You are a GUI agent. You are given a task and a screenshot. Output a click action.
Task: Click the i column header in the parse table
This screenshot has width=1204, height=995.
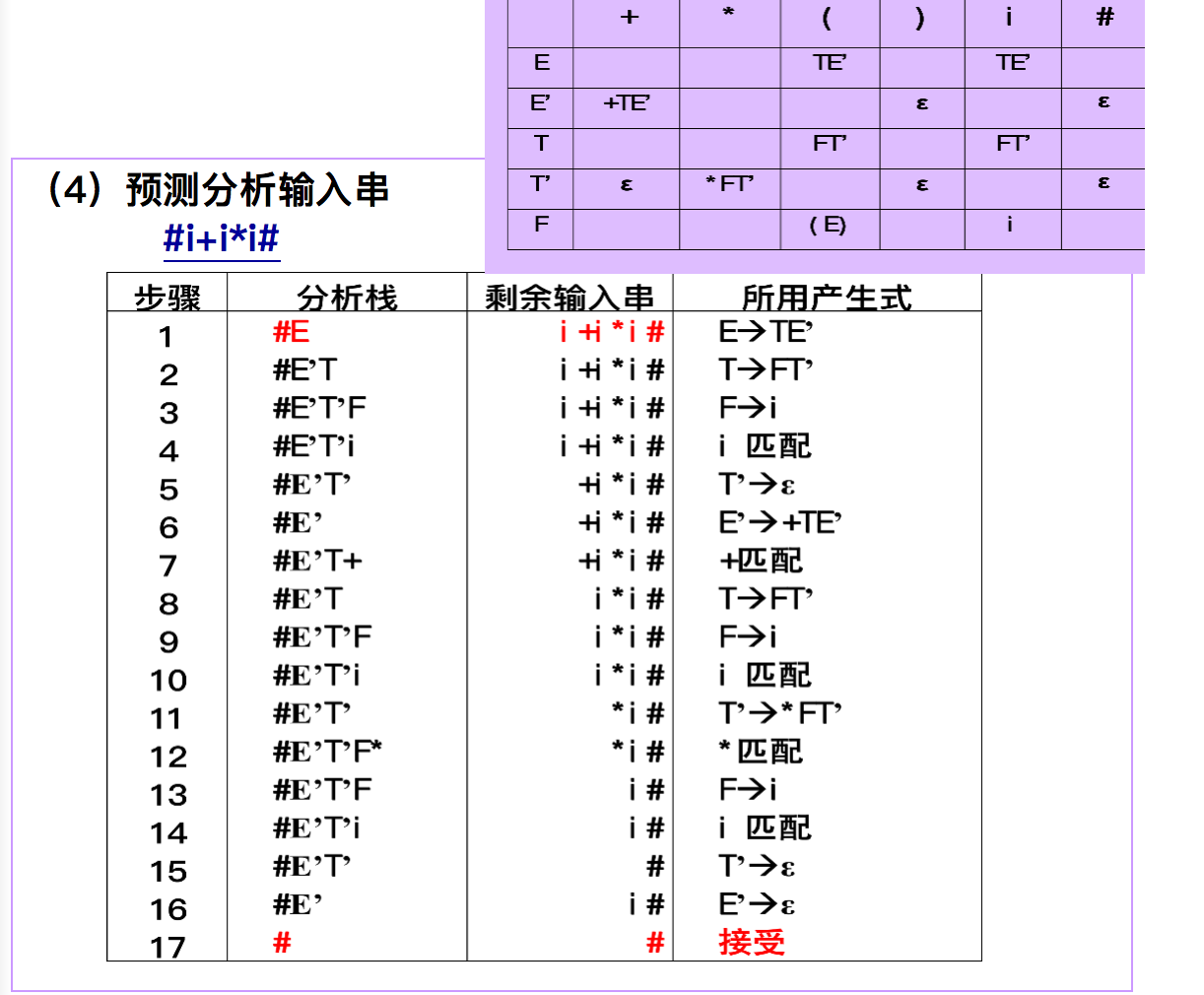click(x=1009, y=17)
